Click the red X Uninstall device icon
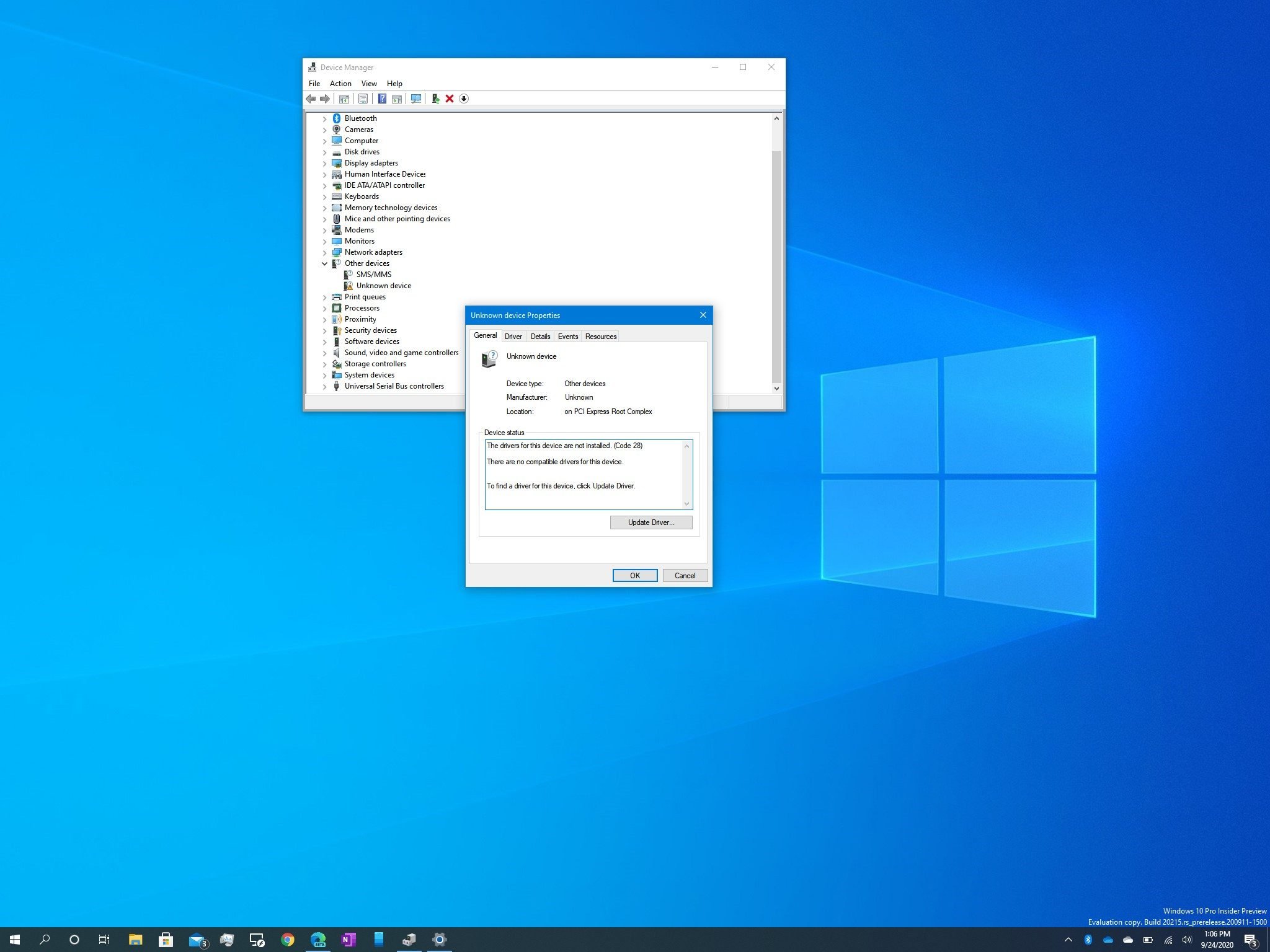This screenshot has height=952, width=1270. coord(450,99)
